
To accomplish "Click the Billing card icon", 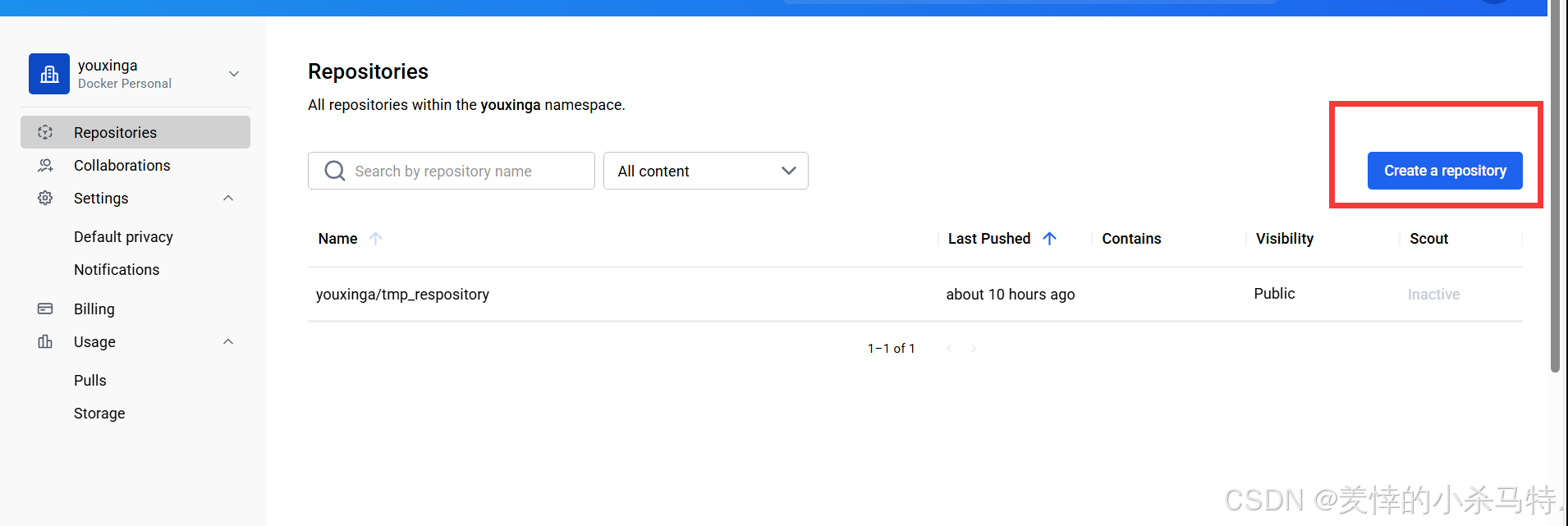I will tap(45, 309).
